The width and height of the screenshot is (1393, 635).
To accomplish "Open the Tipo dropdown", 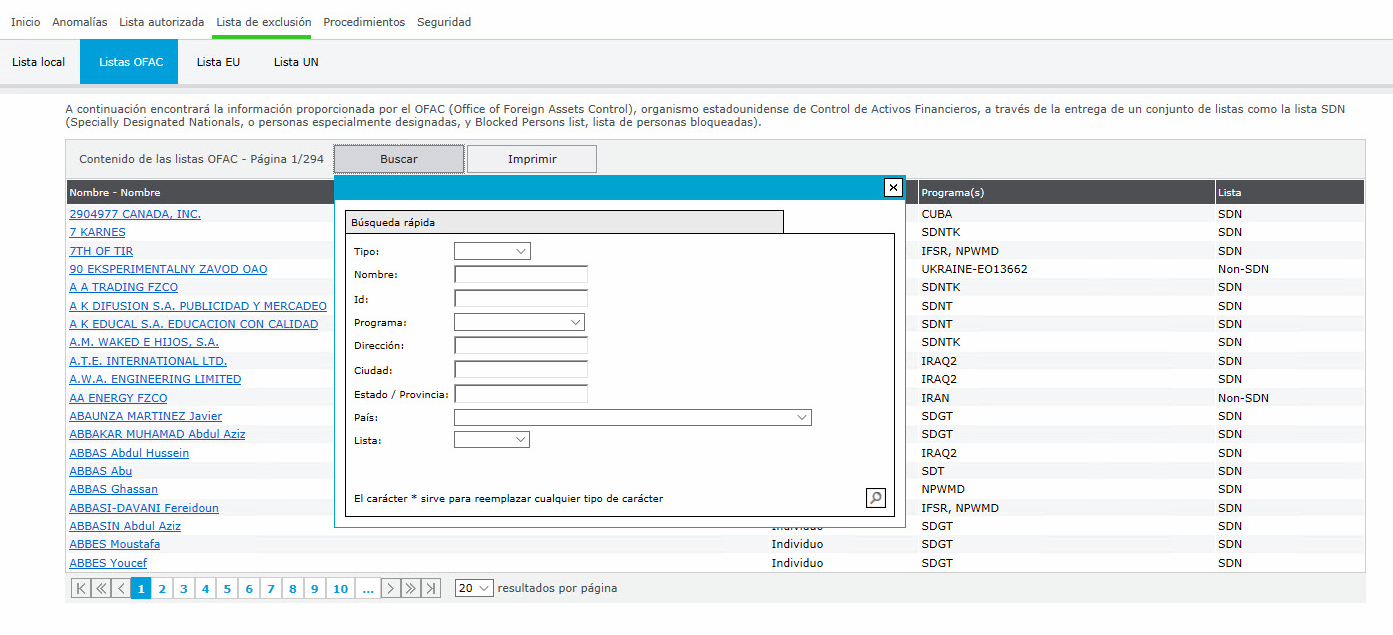I will coord(492,252).
